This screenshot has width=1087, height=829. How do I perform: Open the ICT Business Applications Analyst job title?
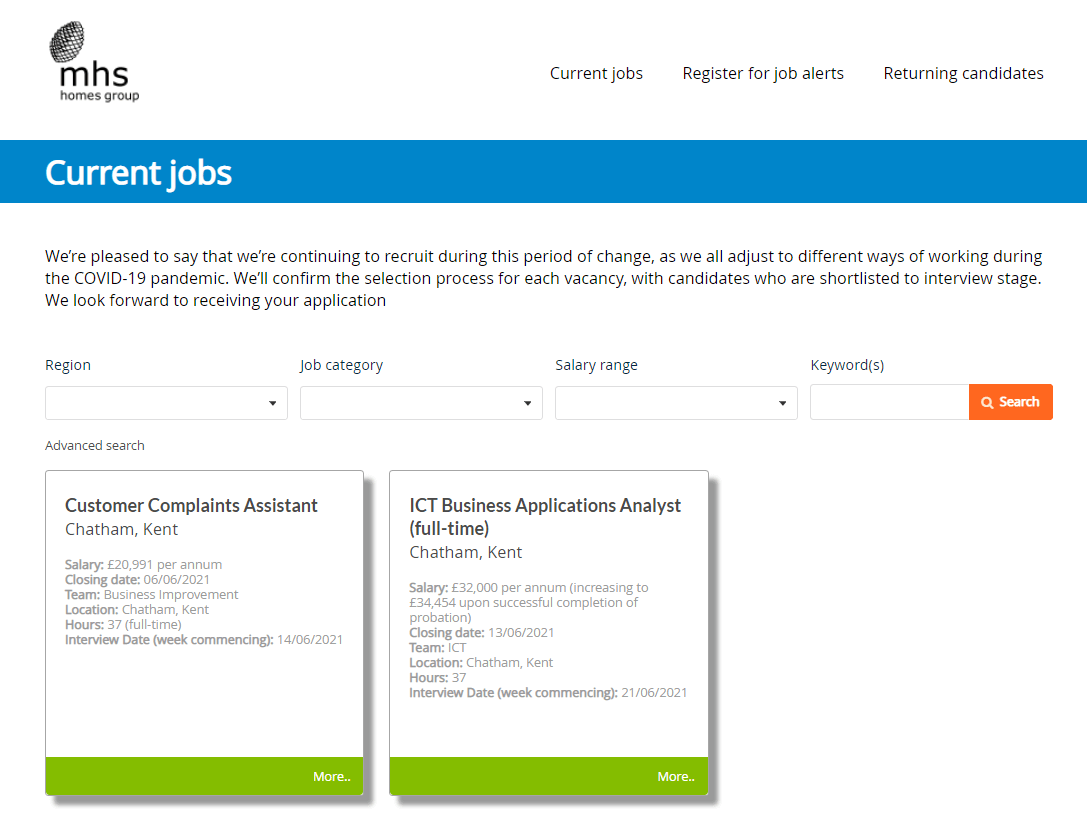click(x=545, y=517)
